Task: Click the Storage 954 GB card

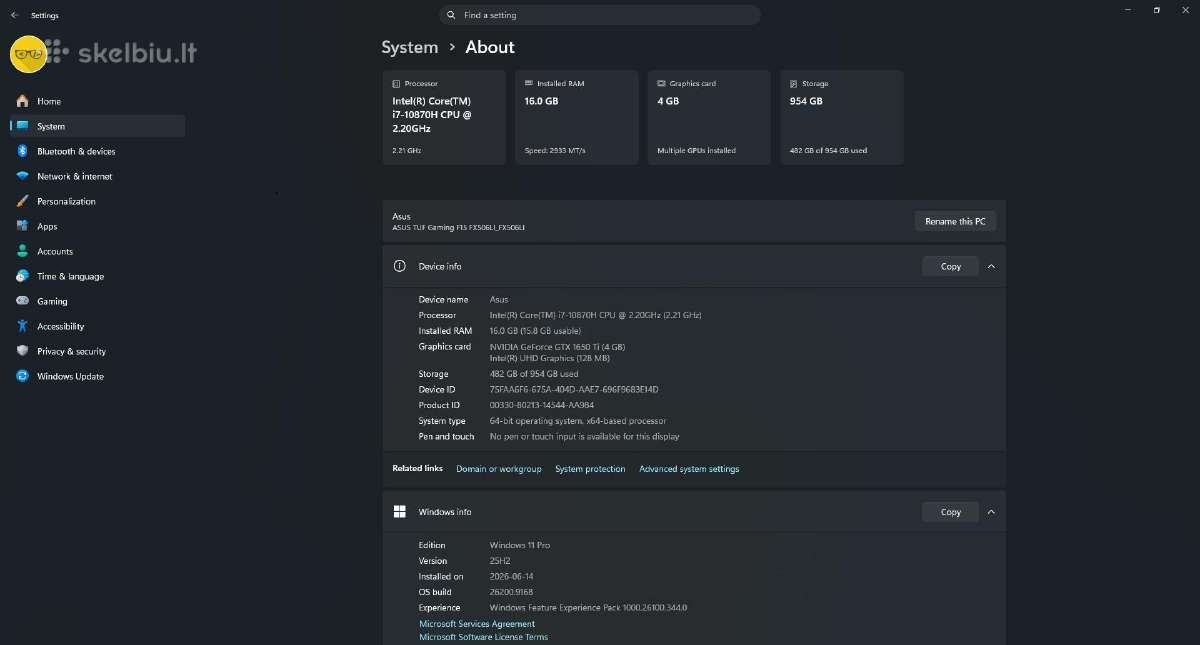Action: click(x=842, y=117)
